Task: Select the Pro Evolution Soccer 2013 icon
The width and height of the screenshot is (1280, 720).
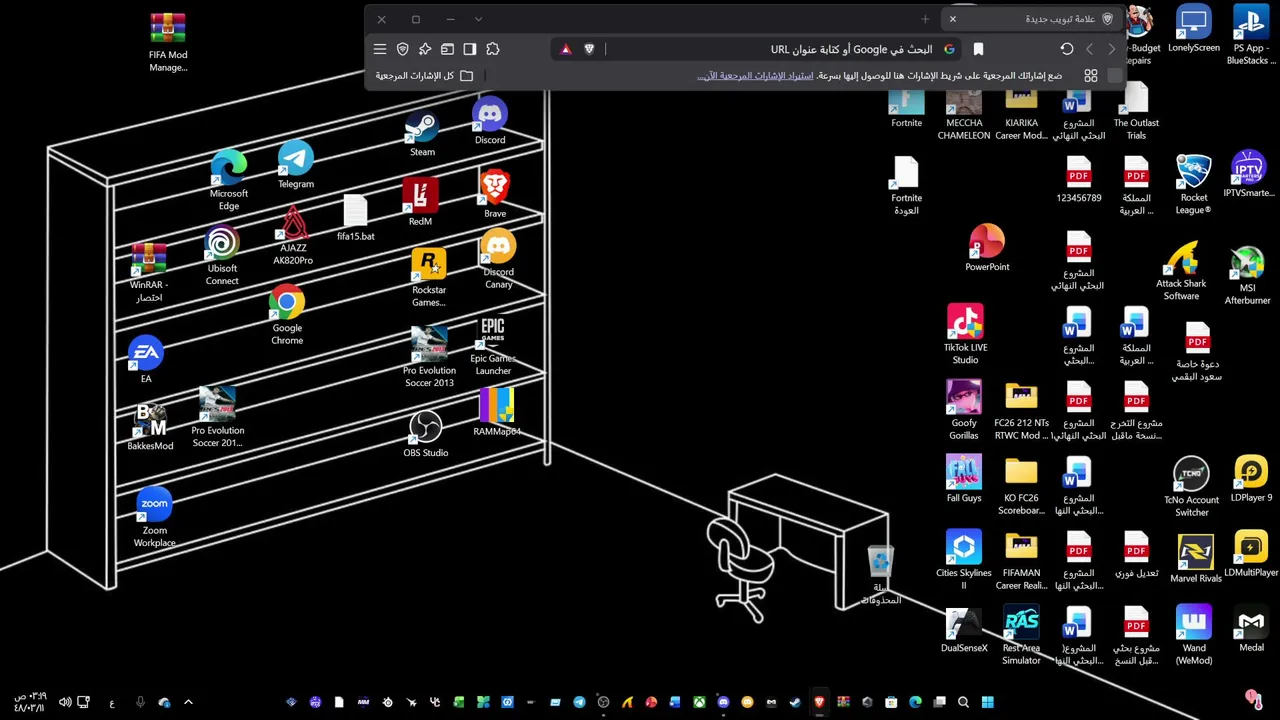Action: (x=429, y=357)
